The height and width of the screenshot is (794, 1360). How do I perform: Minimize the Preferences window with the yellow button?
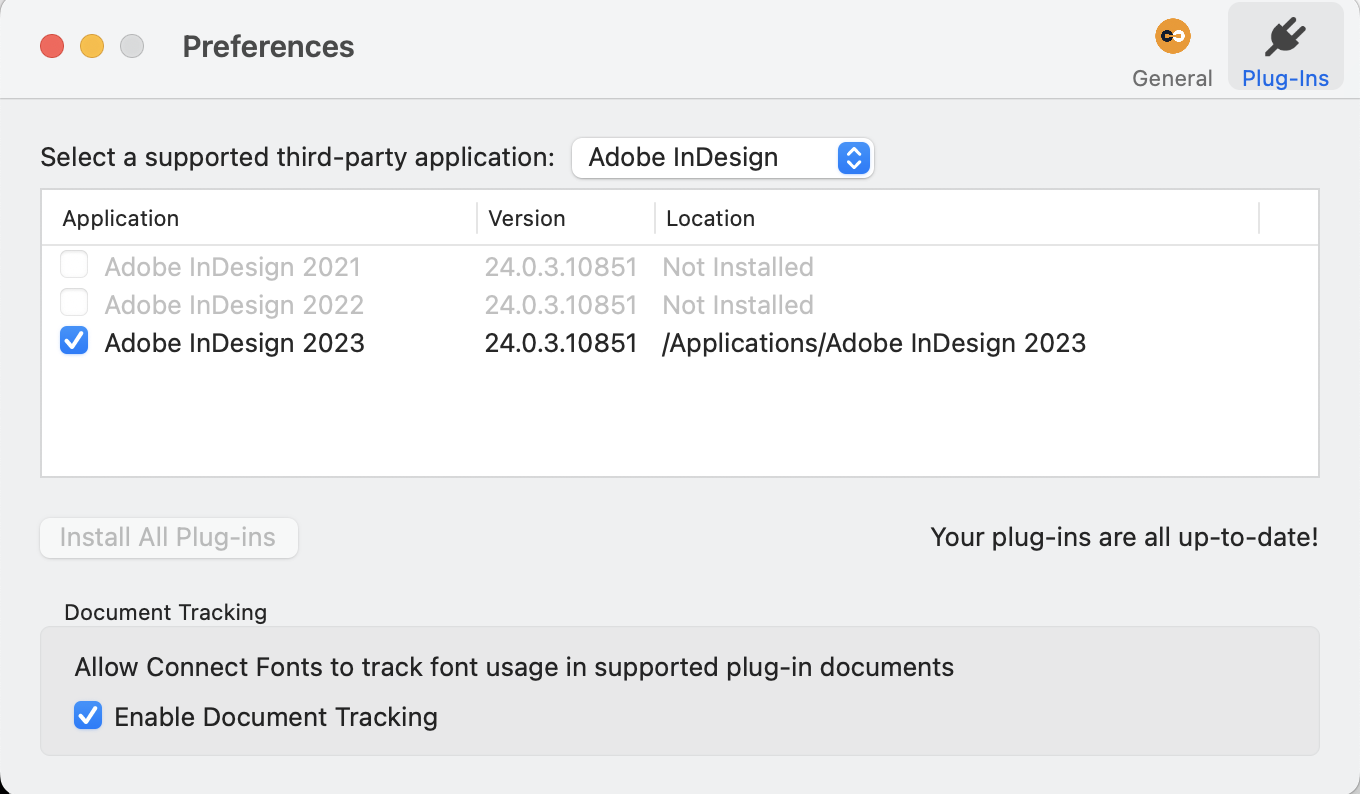tap(92, 46)
